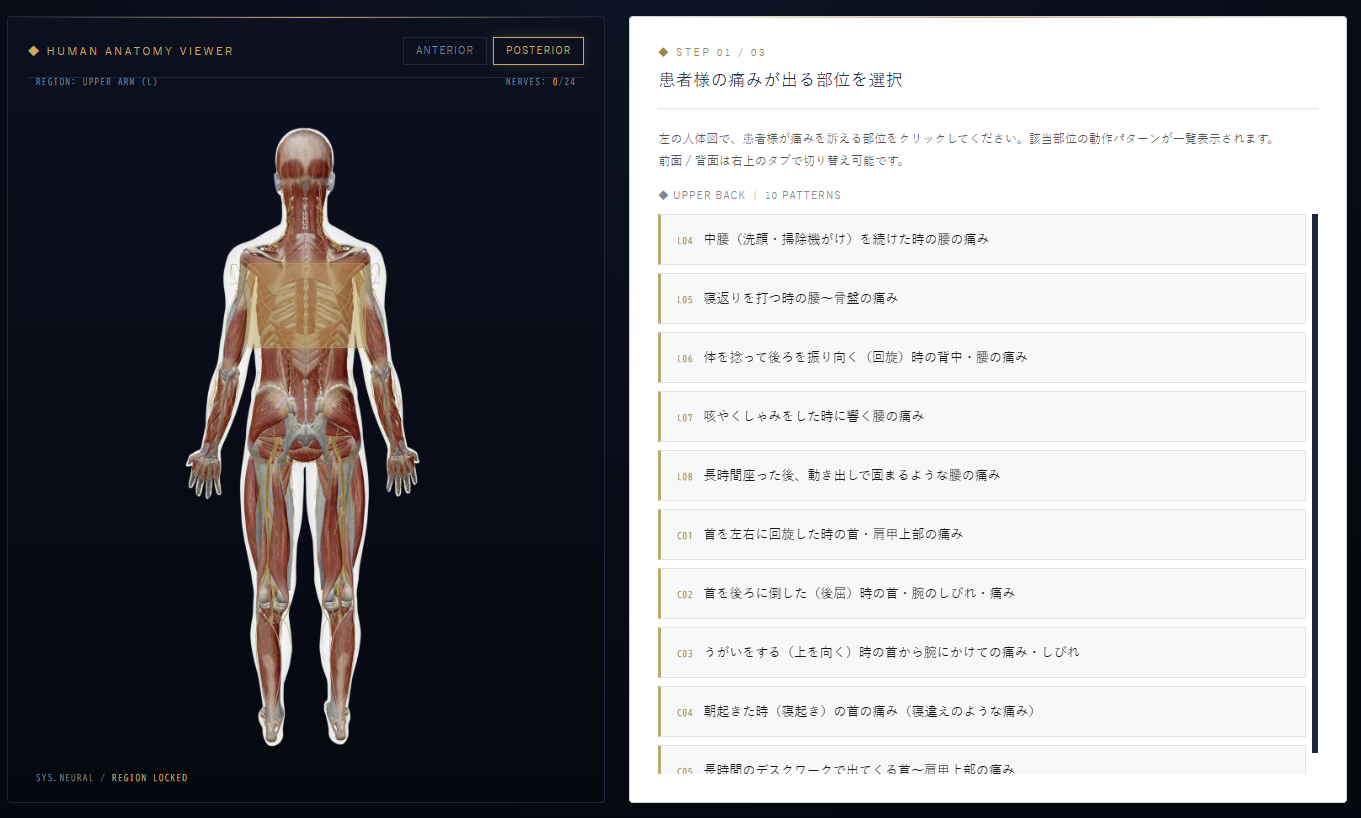Click the HUMAN ANATOMY VIEWER title
Image resolution: width=1361 pixels, height=818 pixels.
click(x=140, y=51)
